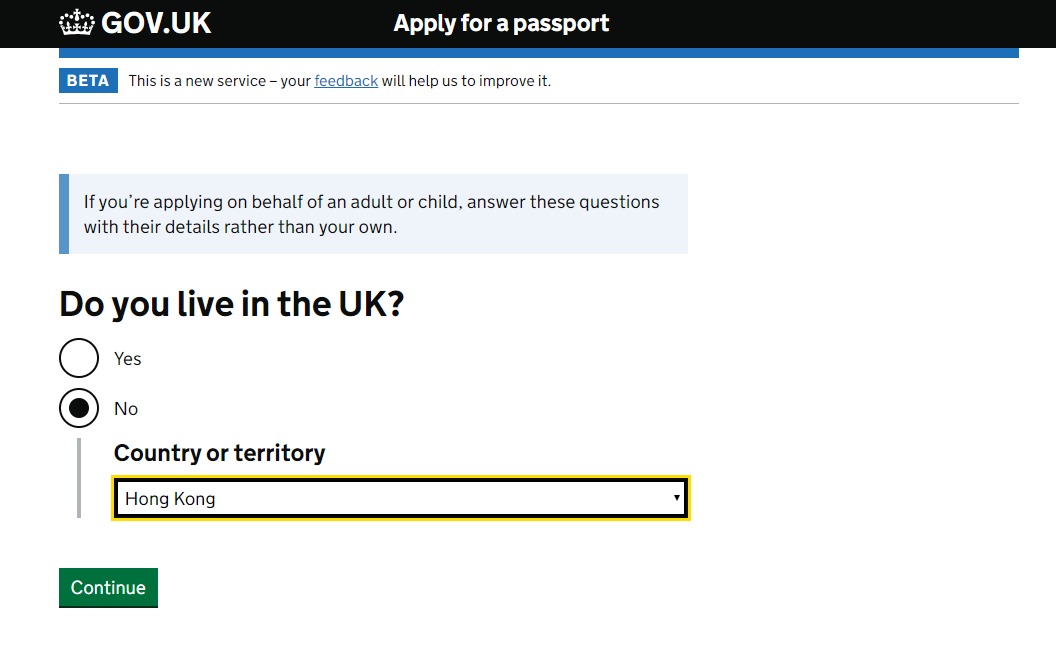Screen dimensions: 1056x671
Task: Click the green Continue button
Action: point(108,587)
